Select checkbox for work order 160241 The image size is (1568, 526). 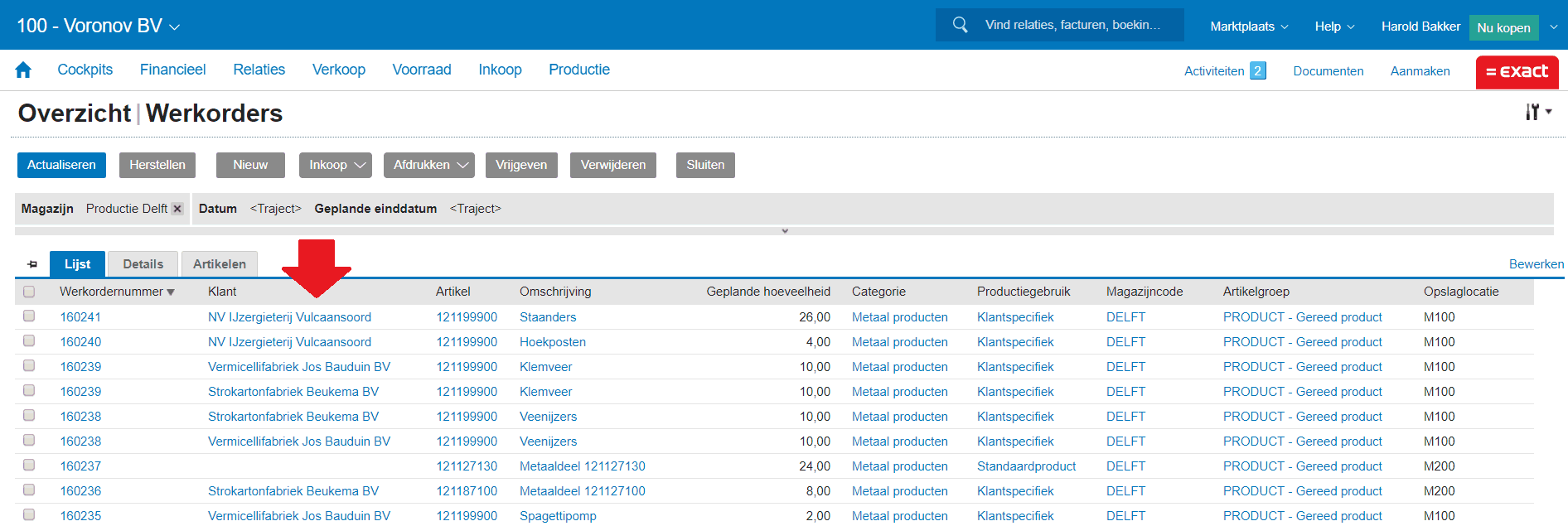coord(29,316)
